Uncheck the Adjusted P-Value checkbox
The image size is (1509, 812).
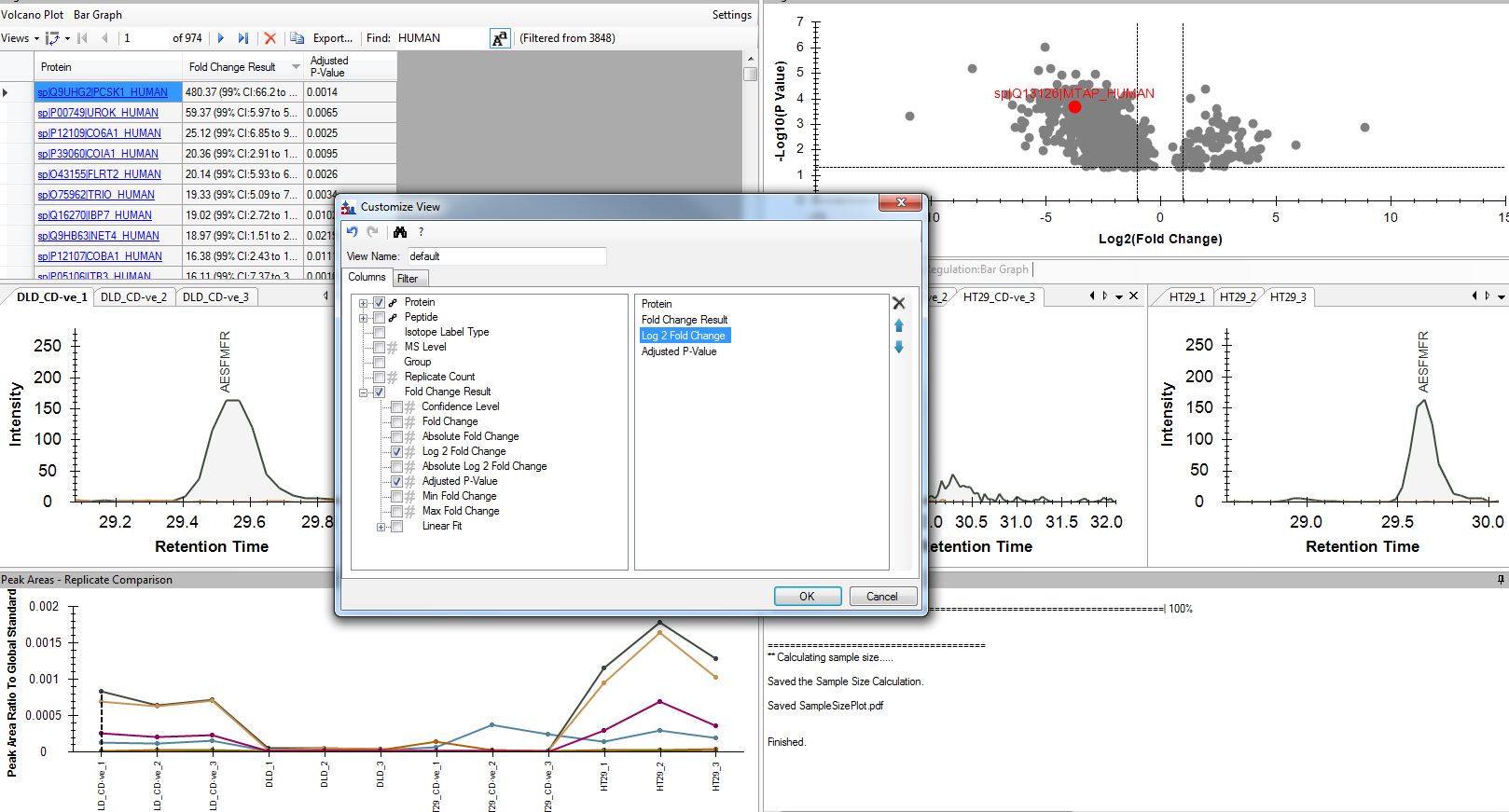(397, 481)
